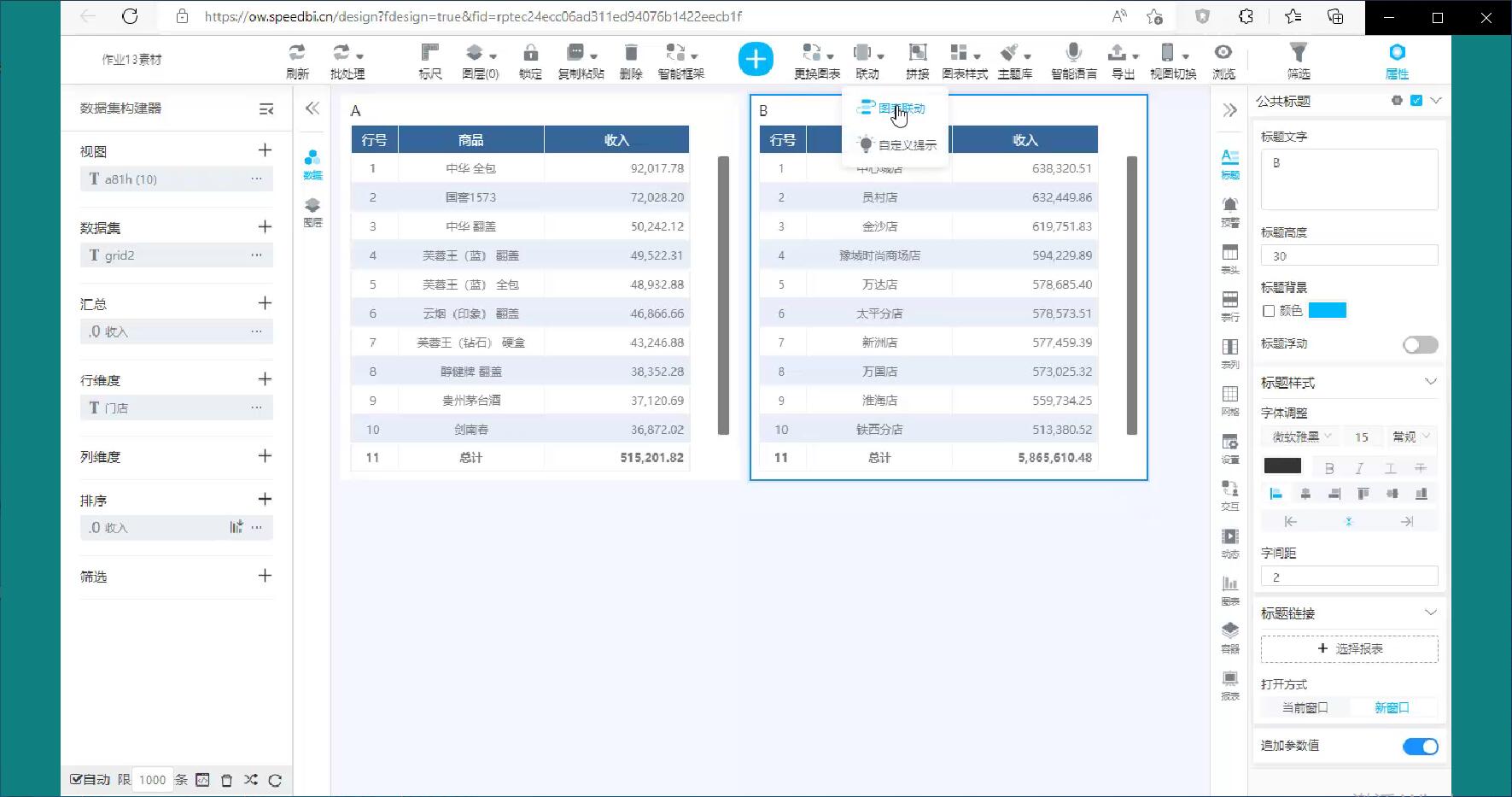Select 当前窗口 open mode
The height and width of the screenshot is (797, 1512).
point(1305,707)
